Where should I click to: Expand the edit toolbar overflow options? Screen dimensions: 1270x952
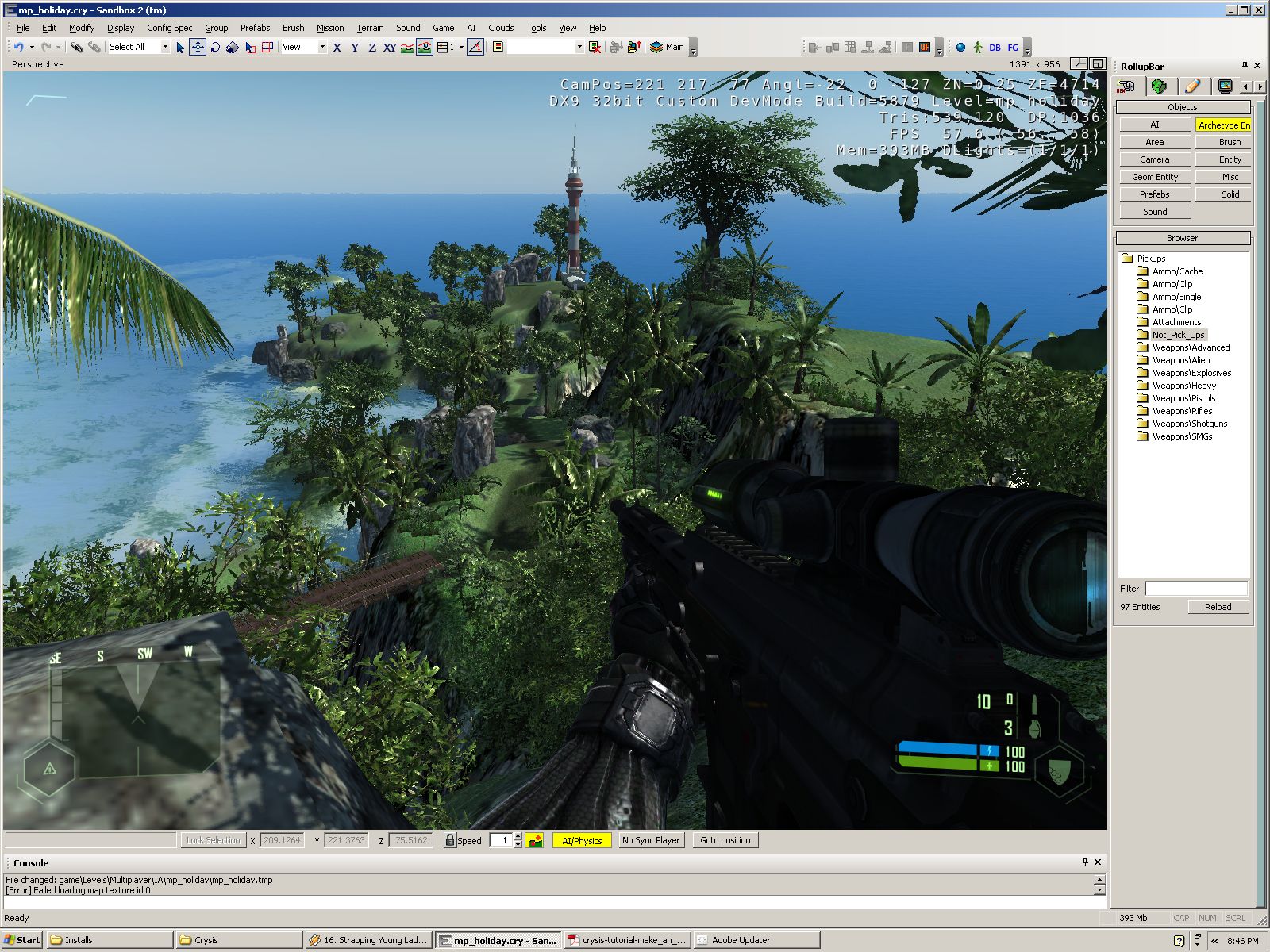coord(693,48)
